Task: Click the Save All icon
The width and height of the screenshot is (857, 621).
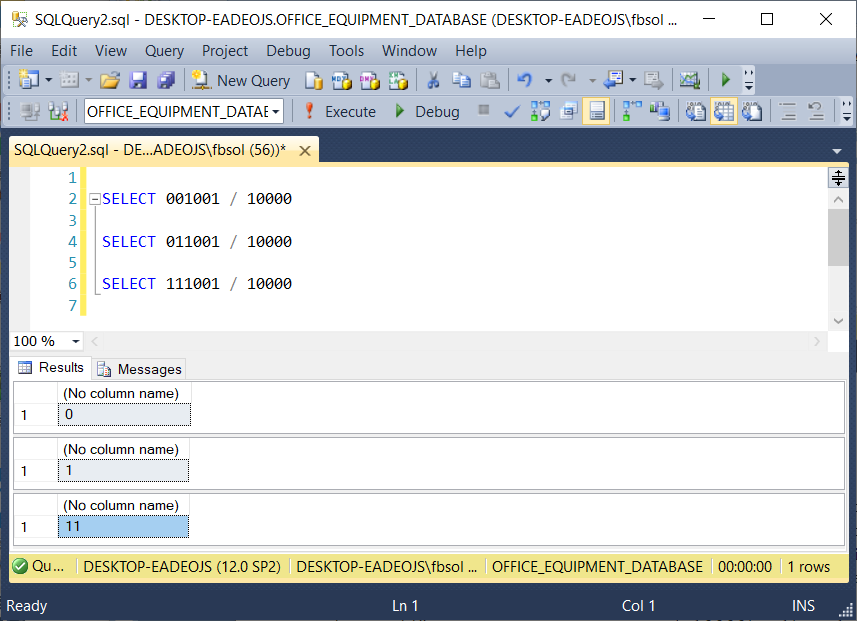Action: 165,80
